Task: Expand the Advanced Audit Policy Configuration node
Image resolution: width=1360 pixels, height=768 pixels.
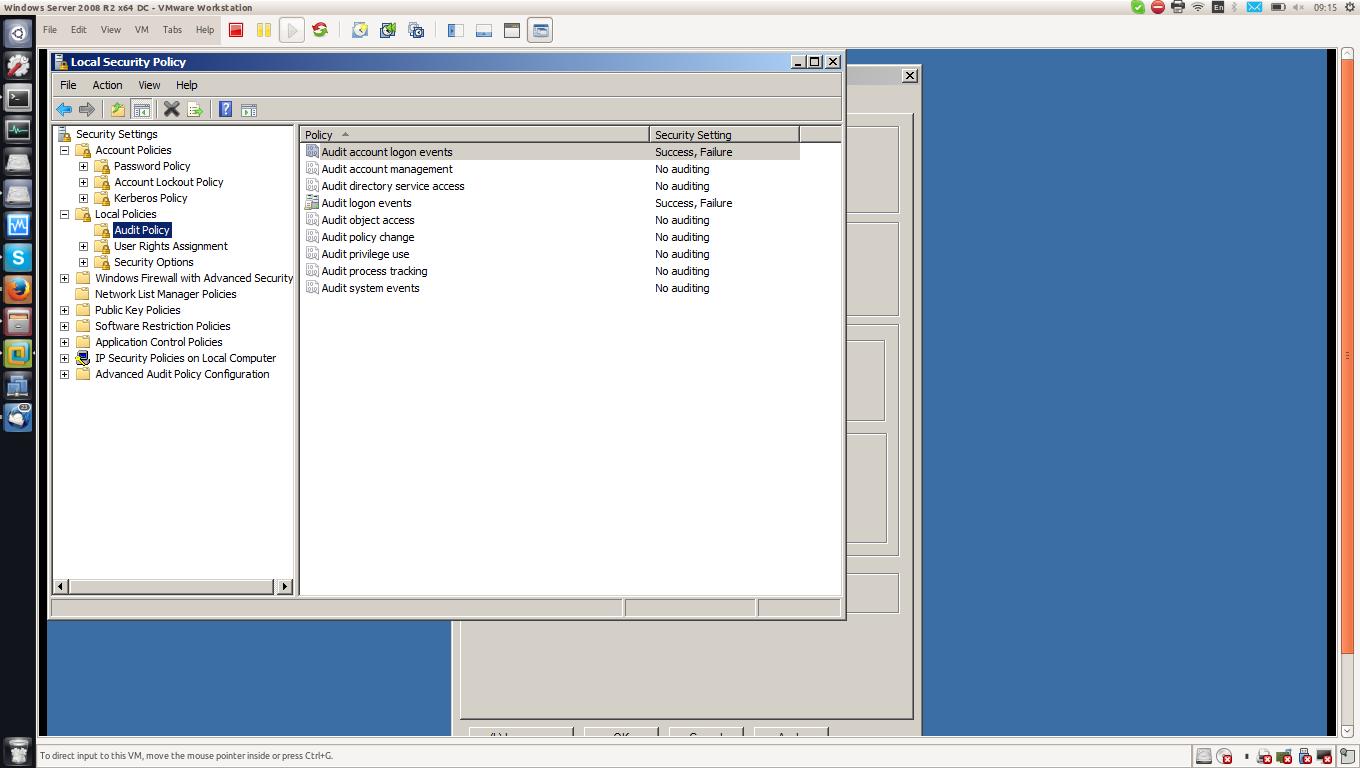Action: click(x=65, y=374)
